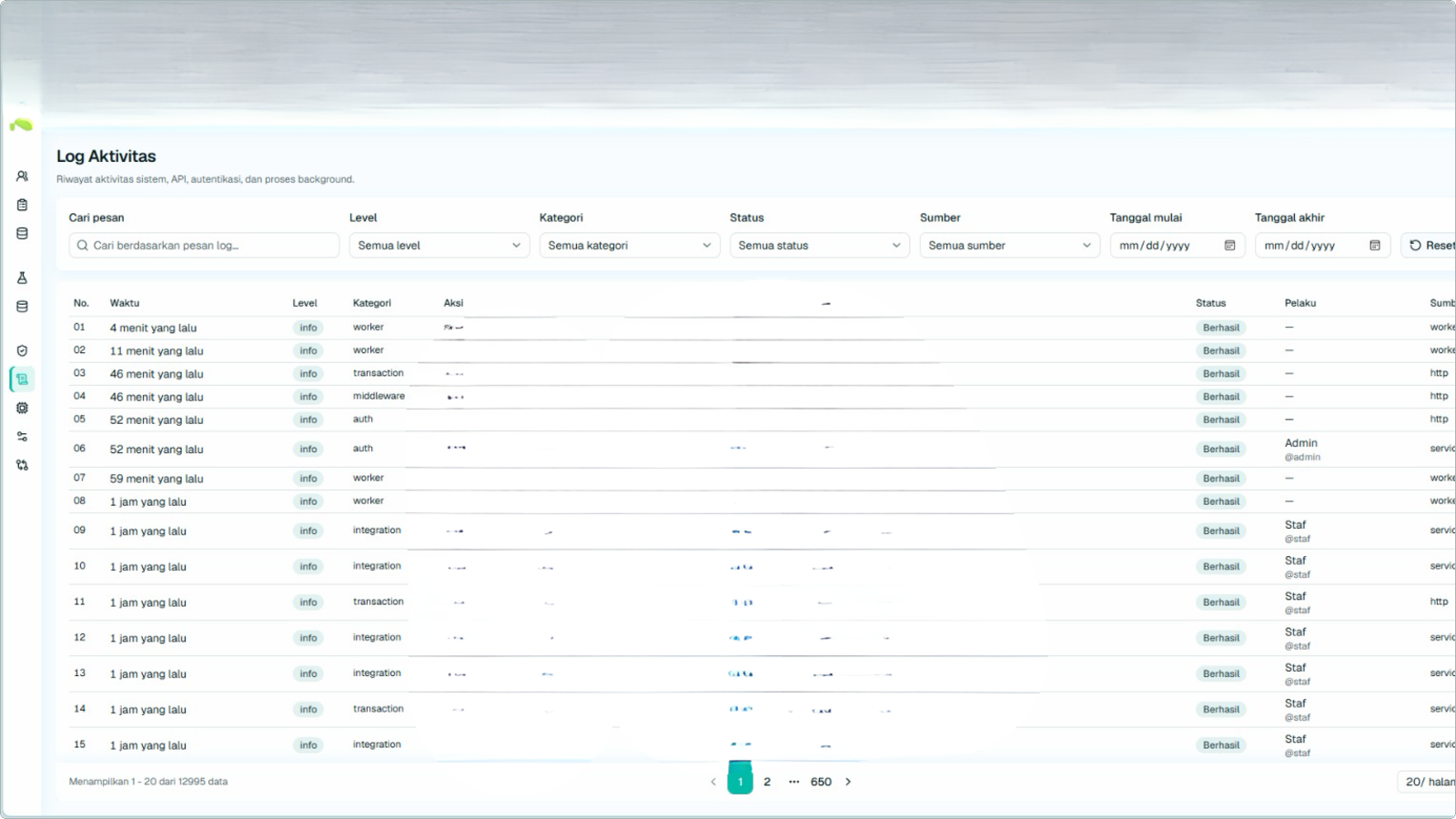This screenshot has width=1456, height=819.
Task: Open the clipboard list sidebar icon
Action: pyautogui.click(x=22, y=205)
